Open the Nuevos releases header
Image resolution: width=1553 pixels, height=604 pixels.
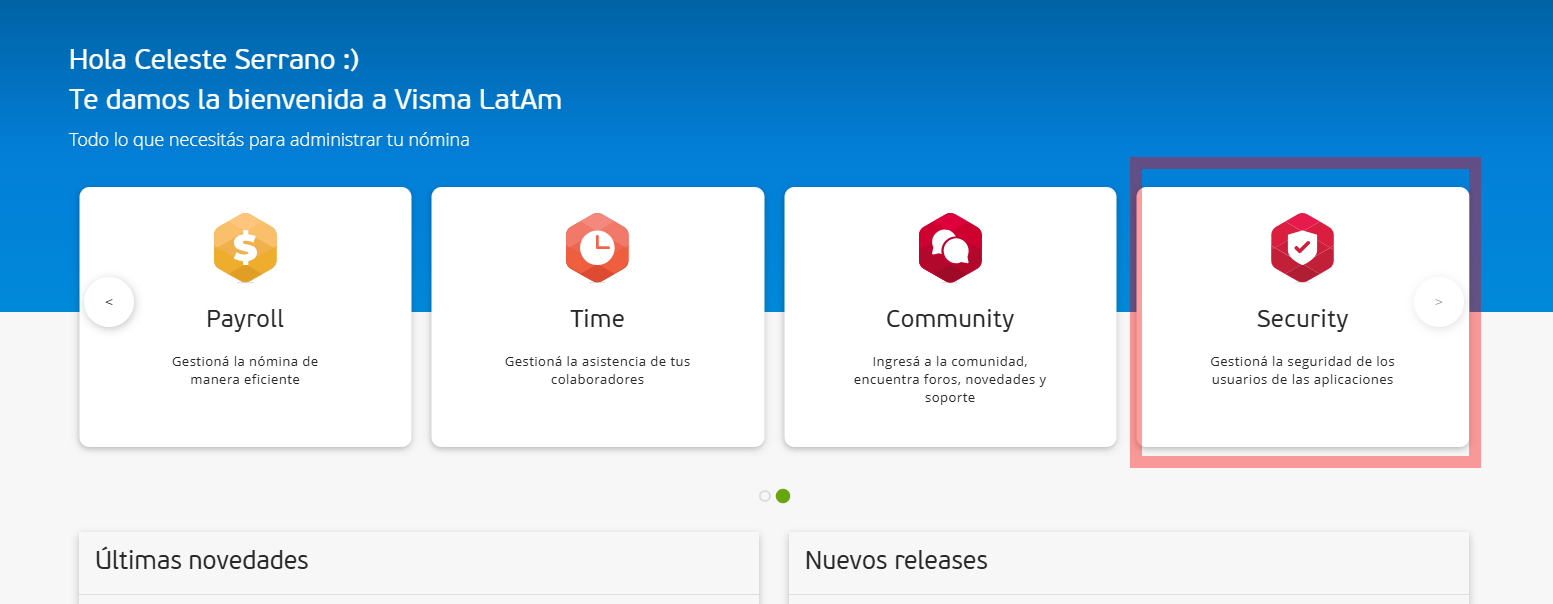pos(895,560)
